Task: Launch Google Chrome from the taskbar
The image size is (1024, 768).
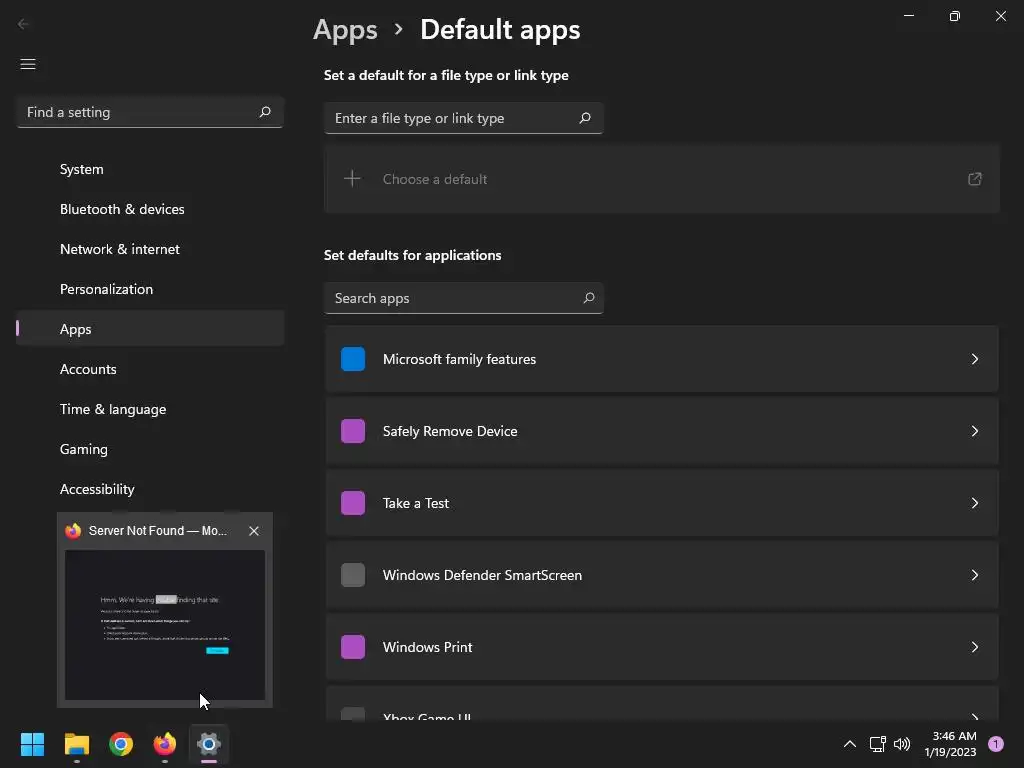Action: pyautogui.click(x=121, y=744)
